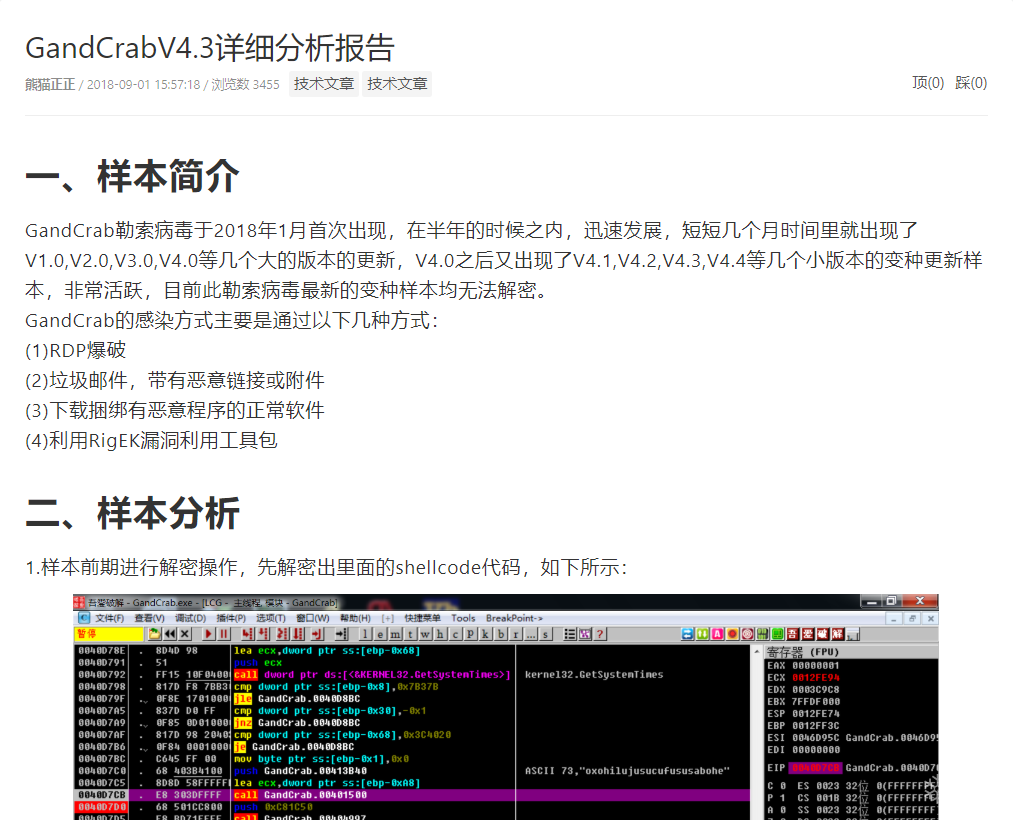Open executable modules with 'e' button

point(380,635)
